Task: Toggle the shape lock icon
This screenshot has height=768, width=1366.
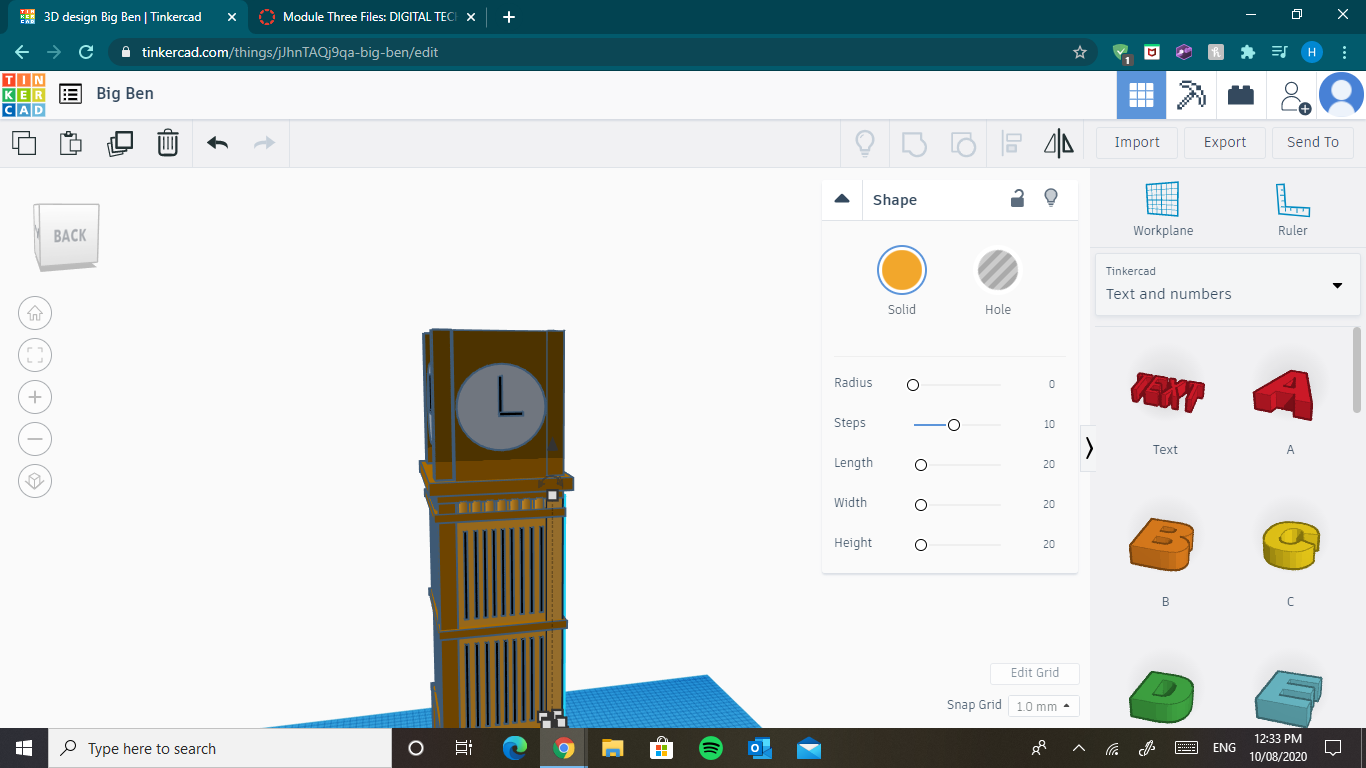Action: pos(1017,198)
